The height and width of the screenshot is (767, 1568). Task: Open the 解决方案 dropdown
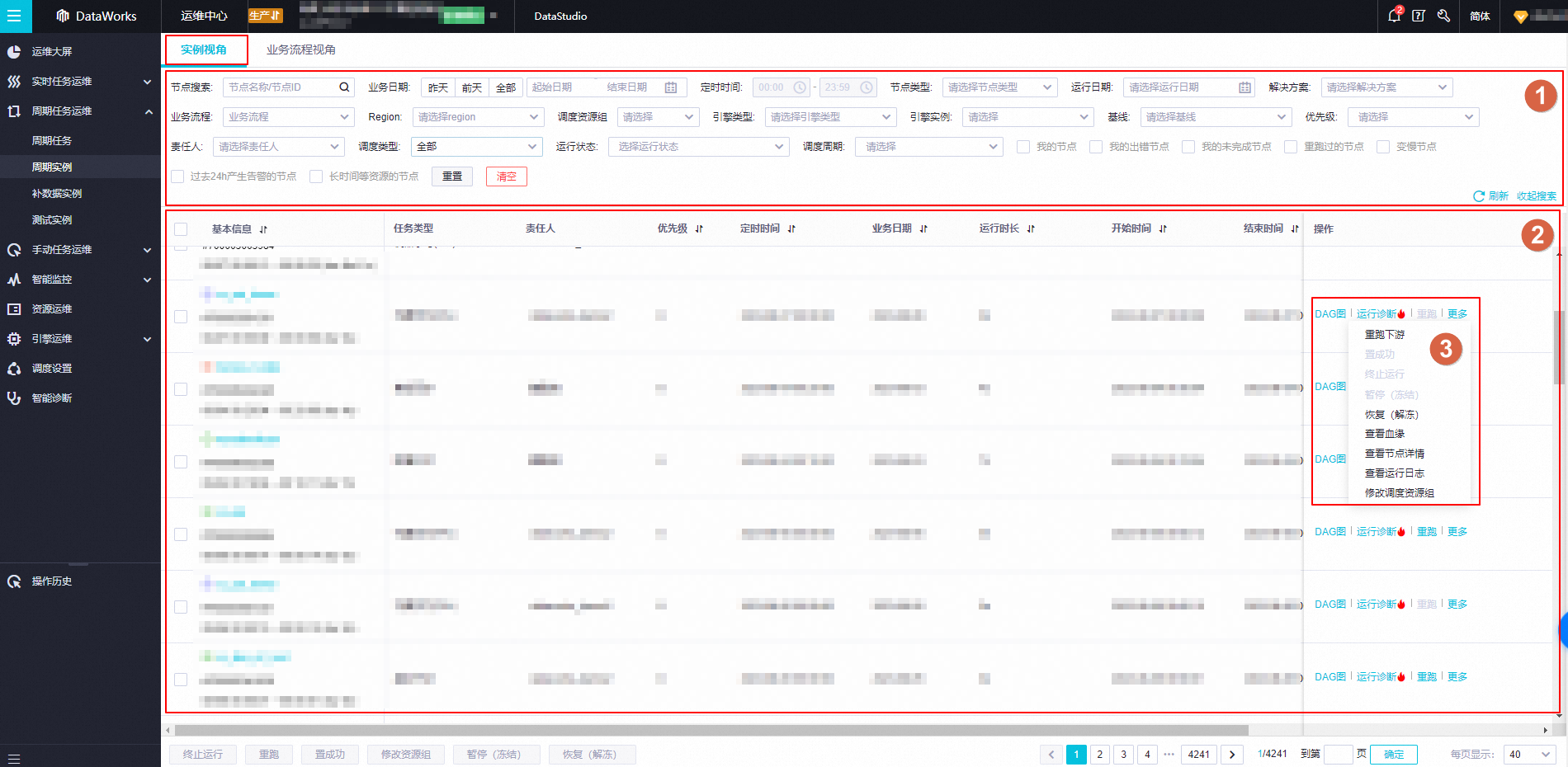pyautogui.click(x=1387, y=87)
